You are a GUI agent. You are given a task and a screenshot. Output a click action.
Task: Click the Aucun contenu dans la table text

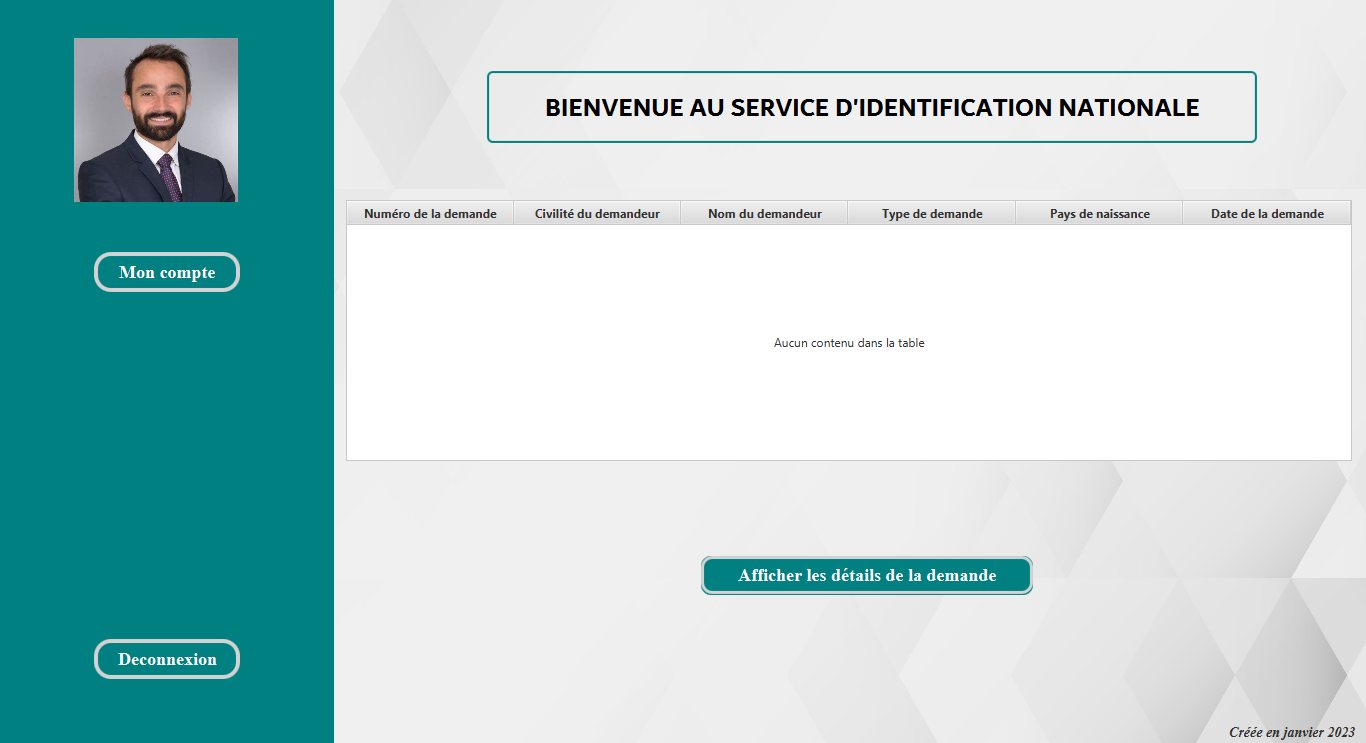pos(848,342)
